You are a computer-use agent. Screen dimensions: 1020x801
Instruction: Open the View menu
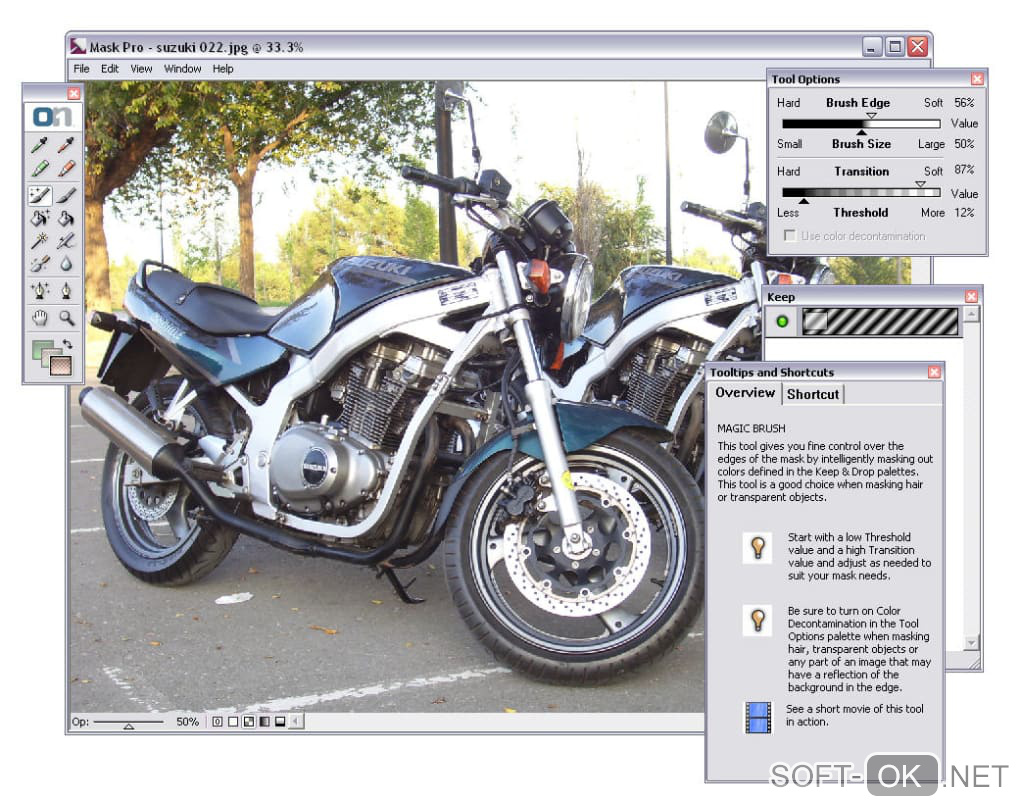pyautogui.click(x=141, y=69)
